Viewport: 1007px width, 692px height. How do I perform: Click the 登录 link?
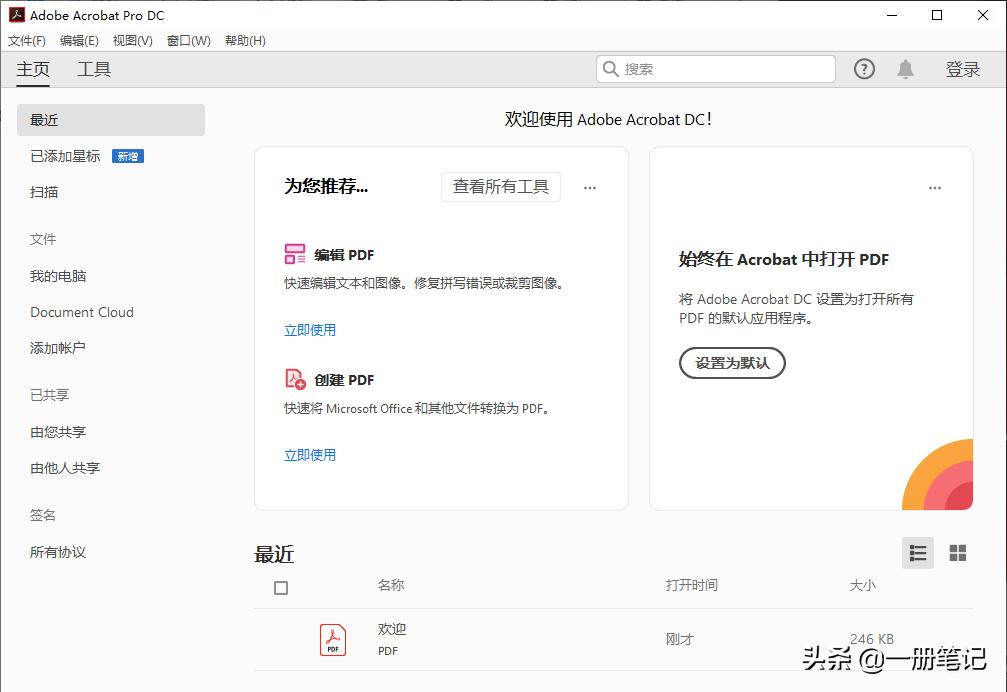click(962, 68)
